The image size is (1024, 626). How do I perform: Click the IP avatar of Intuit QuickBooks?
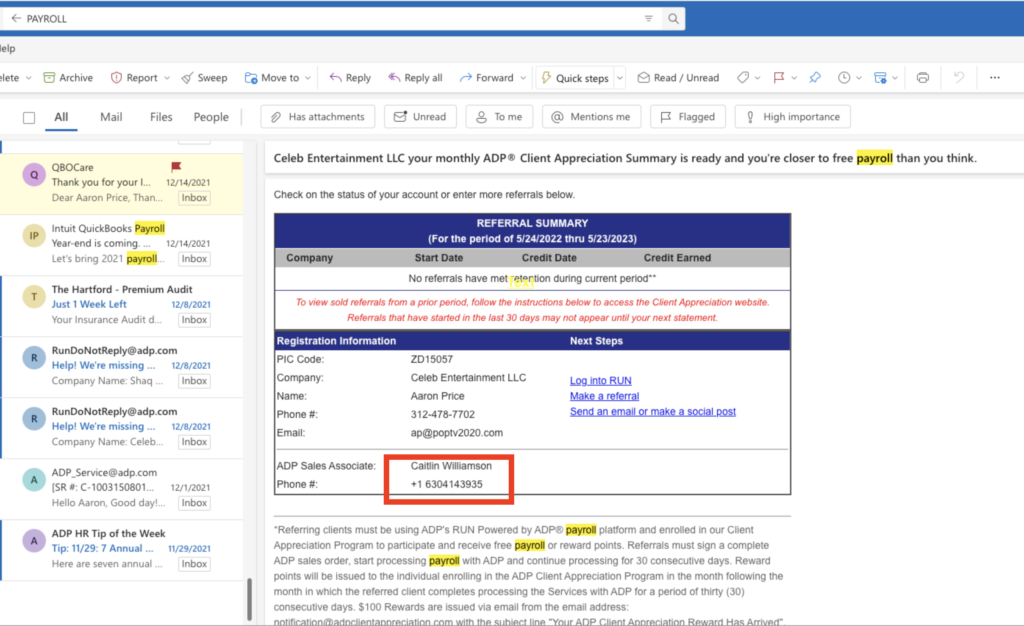[x=34, y=236]
